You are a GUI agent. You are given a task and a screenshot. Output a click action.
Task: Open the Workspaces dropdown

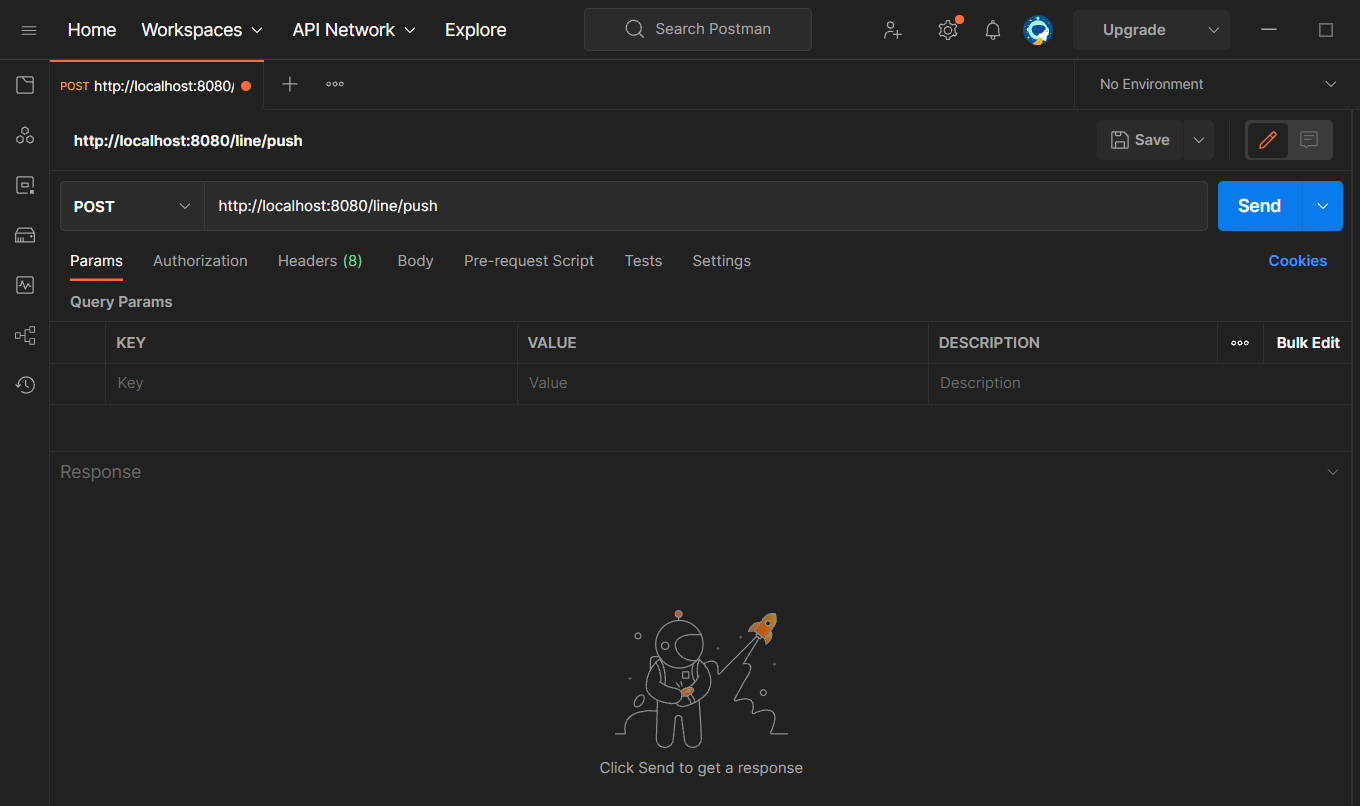click(203, 30)
